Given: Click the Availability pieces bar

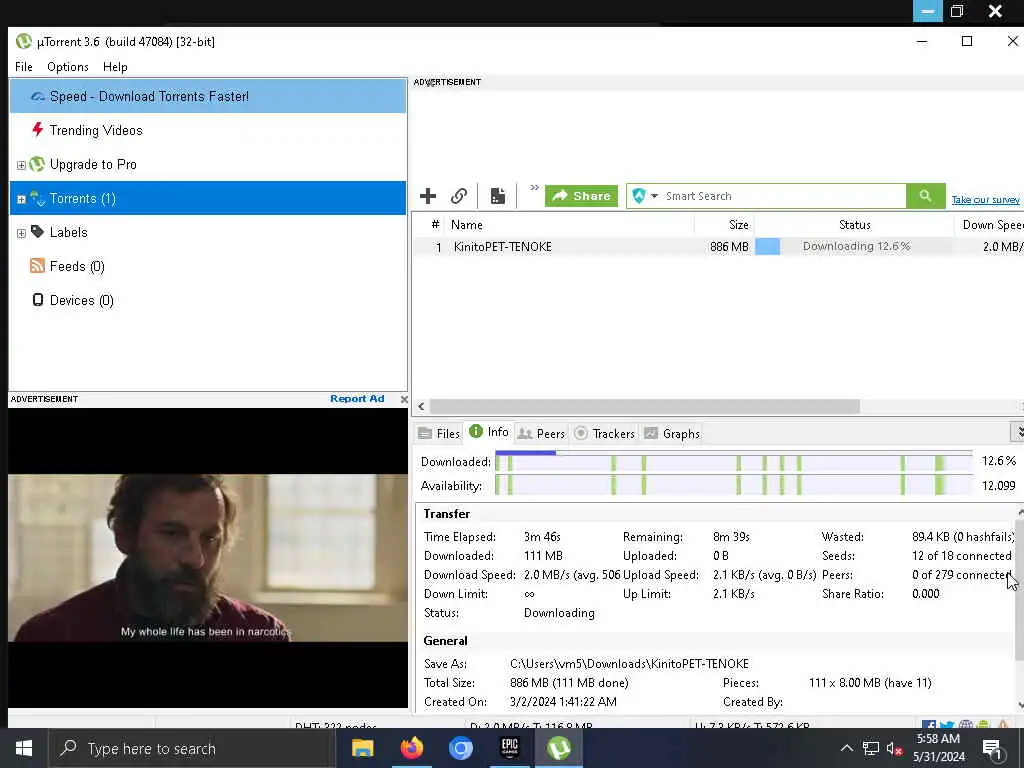Looking at the screenshot, I should [733, 485].
